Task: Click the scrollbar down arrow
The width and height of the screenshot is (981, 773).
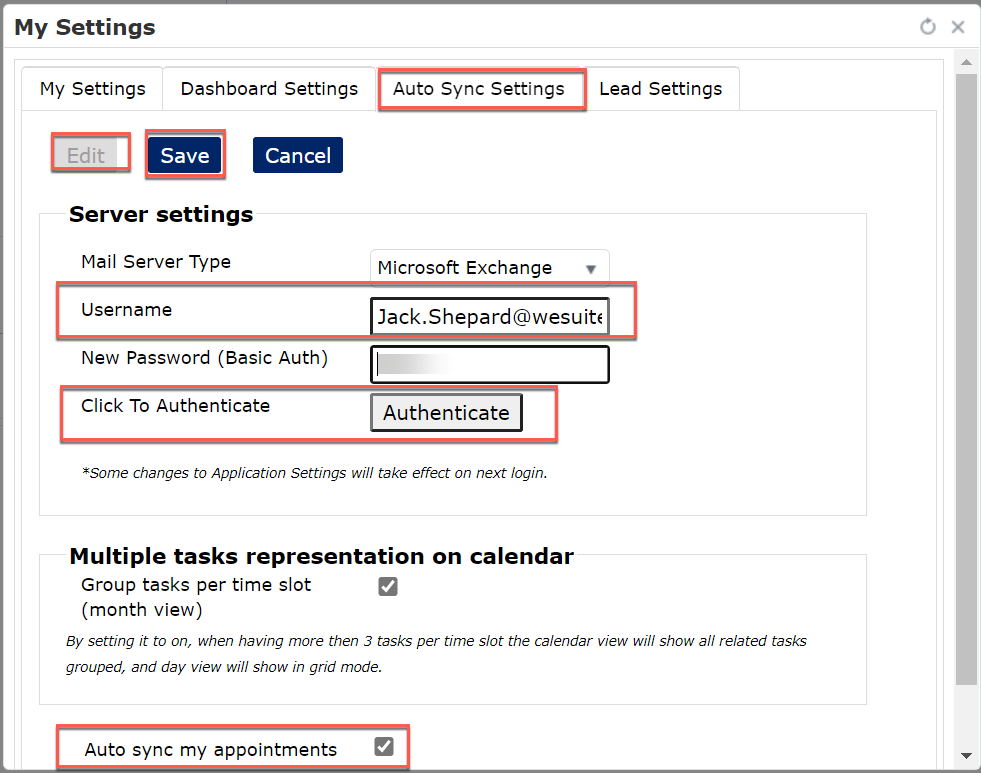Action: 966,757
